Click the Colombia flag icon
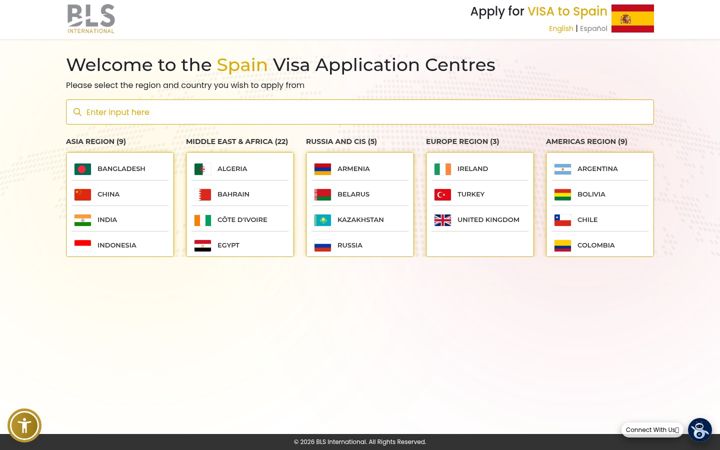The height and width of the screenshot is (450, 720). pyautogui.click(x=562, y=246)
